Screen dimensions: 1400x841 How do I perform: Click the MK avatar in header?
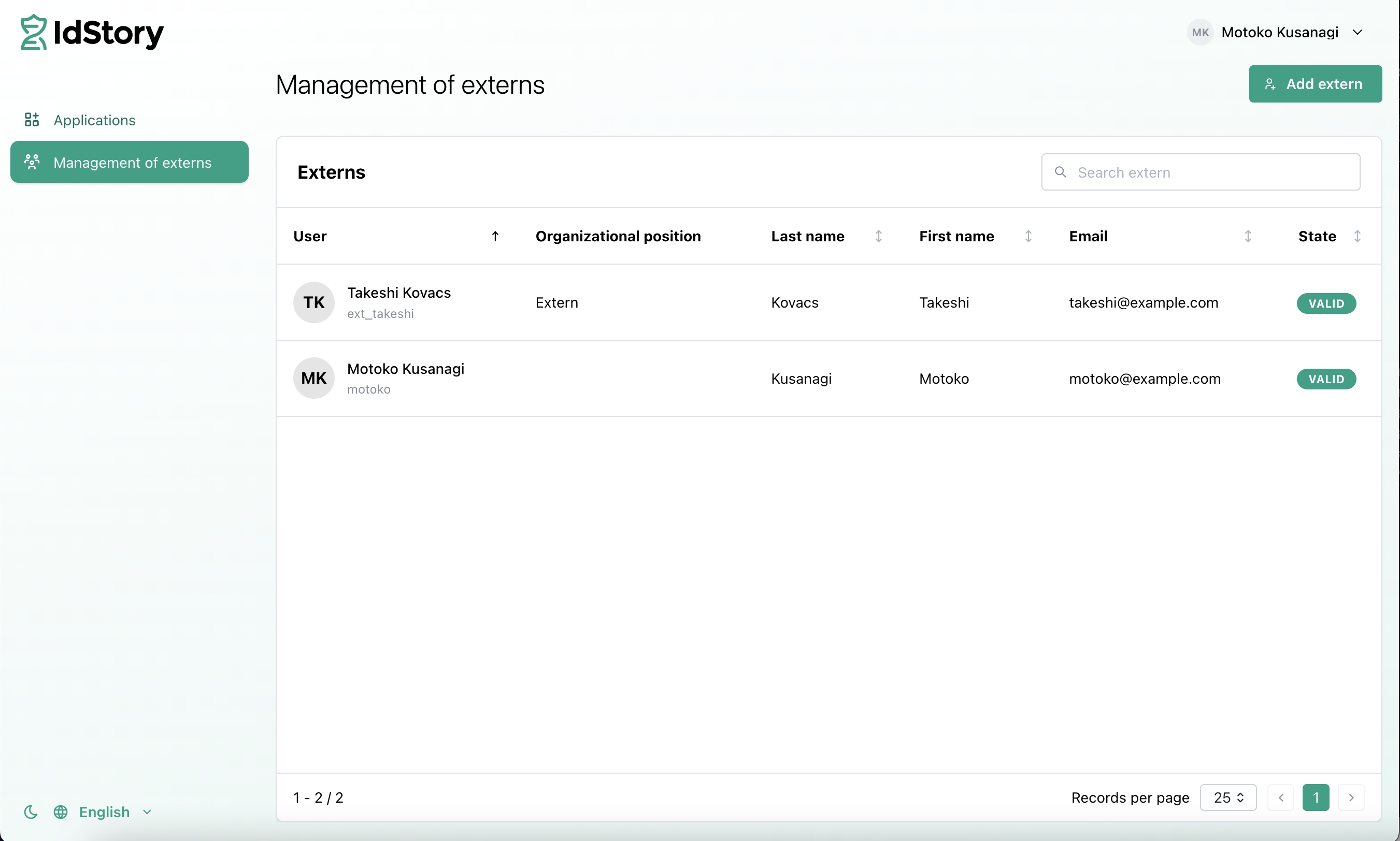tap(1200, 32)
